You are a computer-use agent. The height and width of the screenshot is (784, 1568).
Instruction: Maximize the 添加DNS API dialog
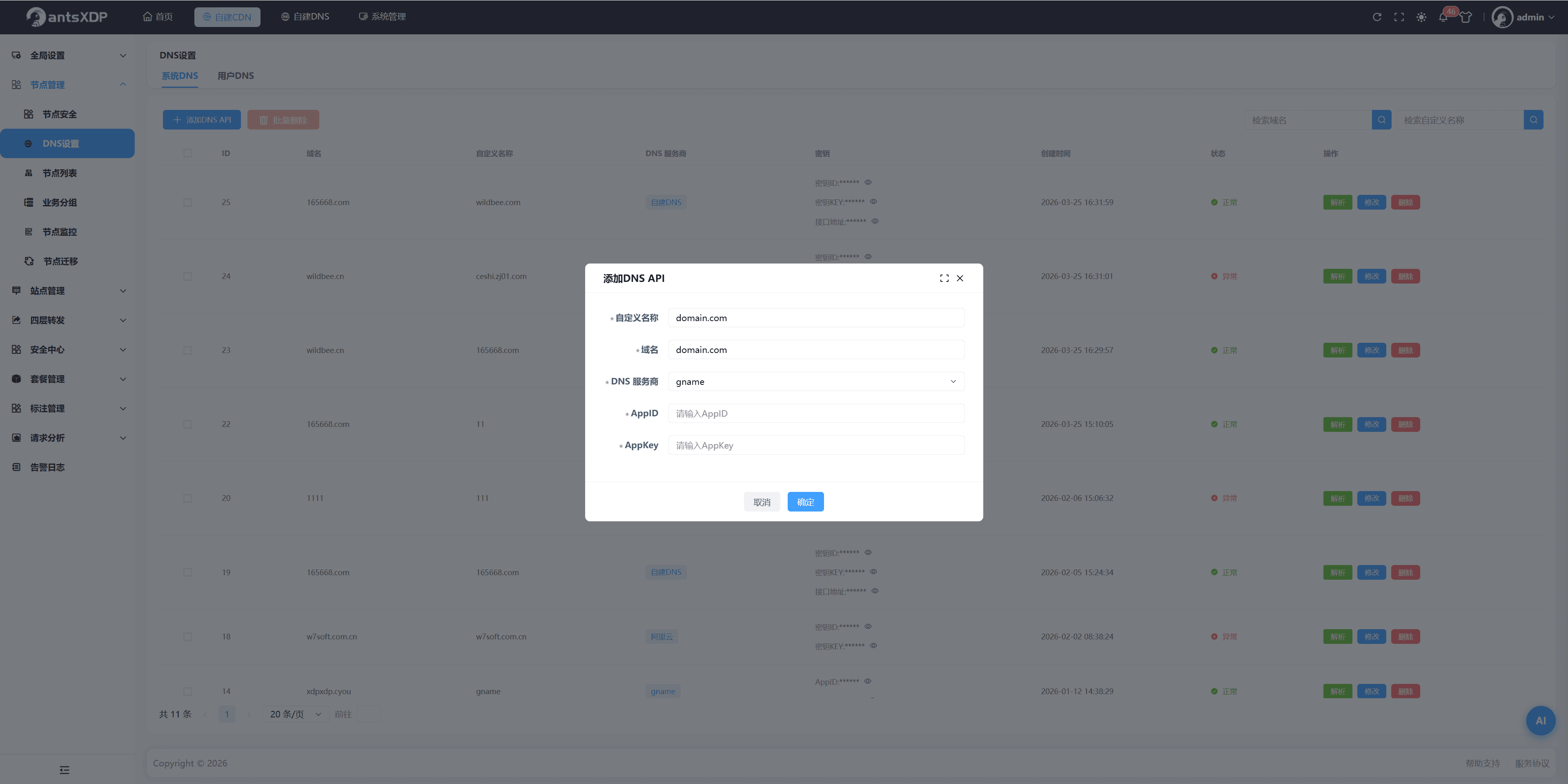[x=944, y=278]
